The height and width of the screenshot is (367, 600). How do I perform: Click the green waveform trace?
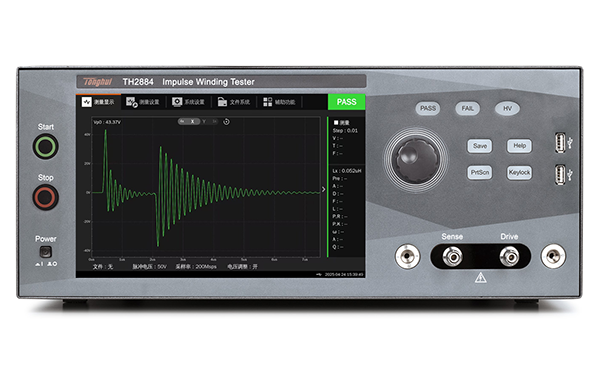pyautogui.click(x=207, y=188)
